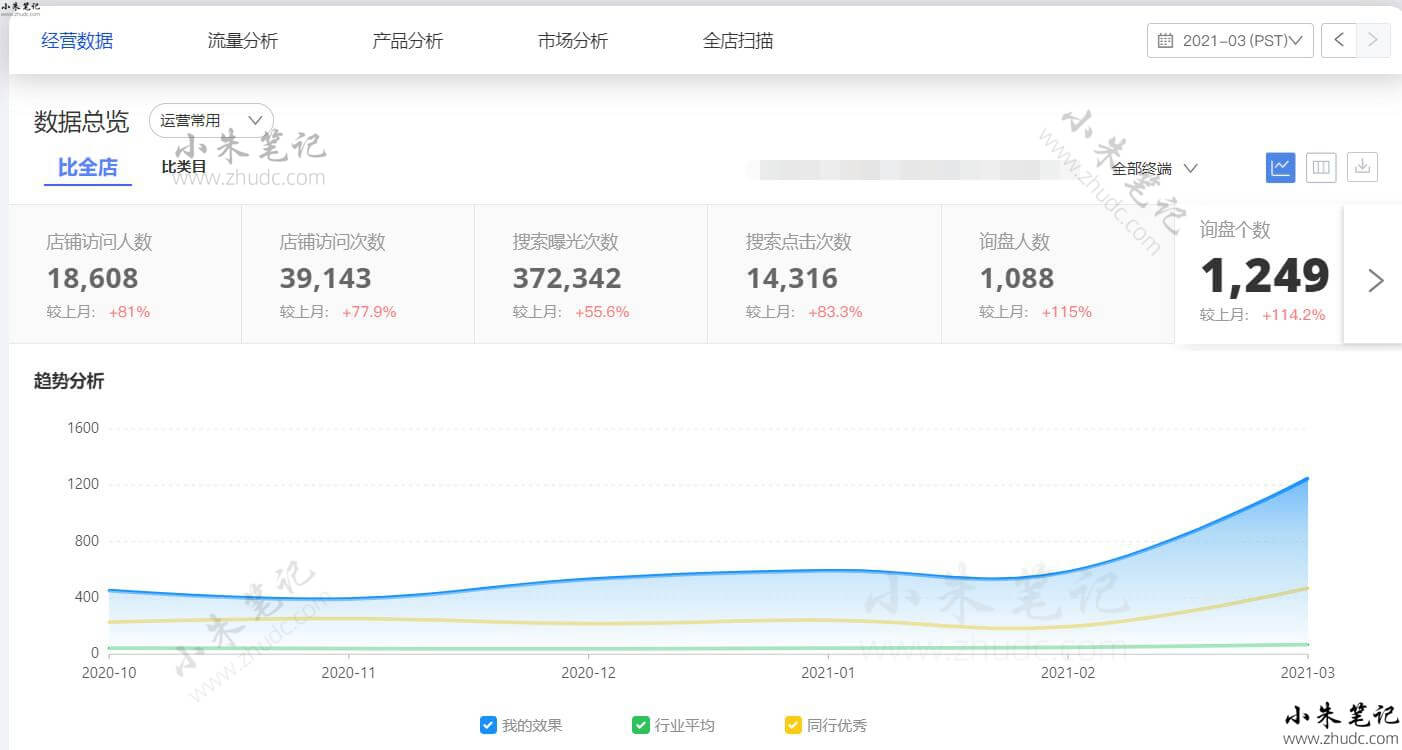Click calendar icon in date picker
This screenshot has height=750, width=1402.
(x=1165, y=41)
